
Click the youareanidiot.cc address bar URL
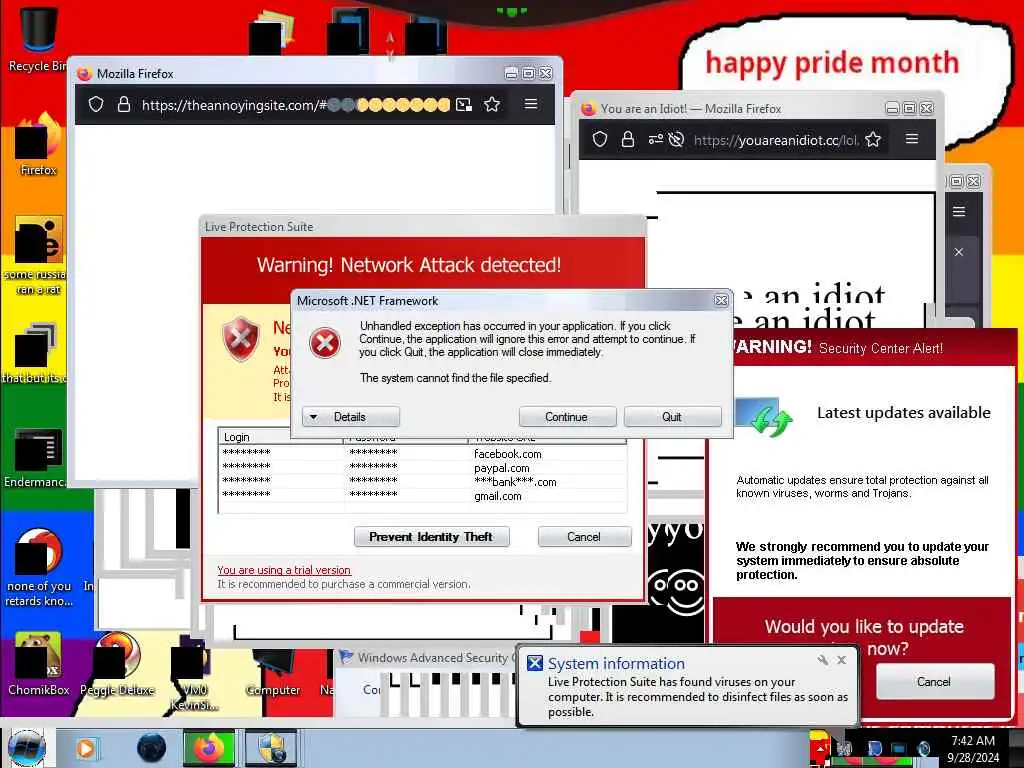776,140
